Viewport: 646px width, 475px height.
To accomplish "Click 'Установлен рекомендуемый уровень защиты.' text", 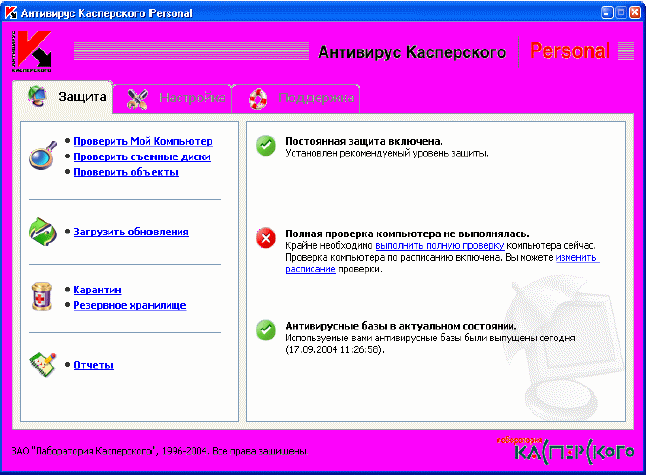I will tap(387, 154).
